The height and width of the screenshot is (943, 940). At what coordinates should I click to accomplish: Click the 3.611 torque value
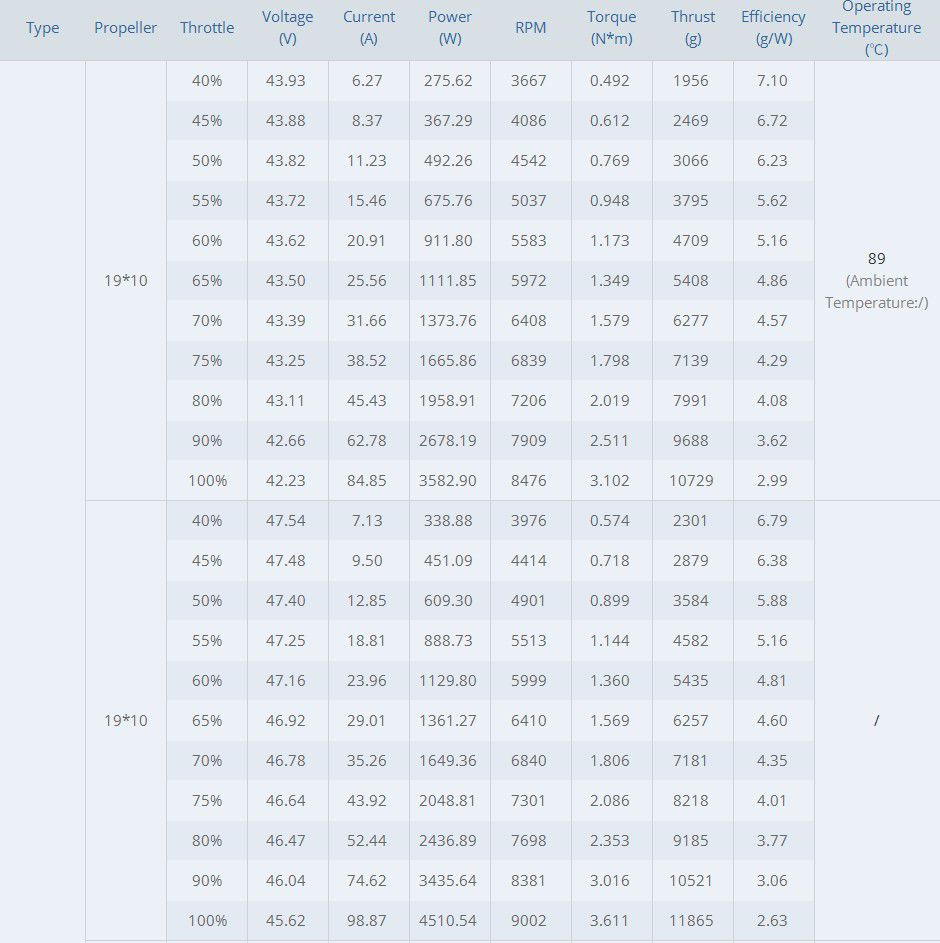pos(610,921)
